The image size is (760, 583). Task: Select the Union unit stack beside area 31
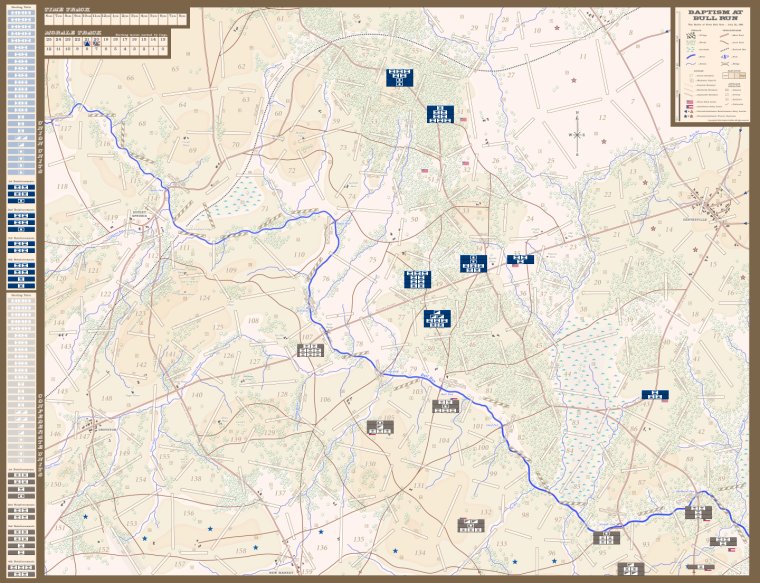[x=440, y=114]
